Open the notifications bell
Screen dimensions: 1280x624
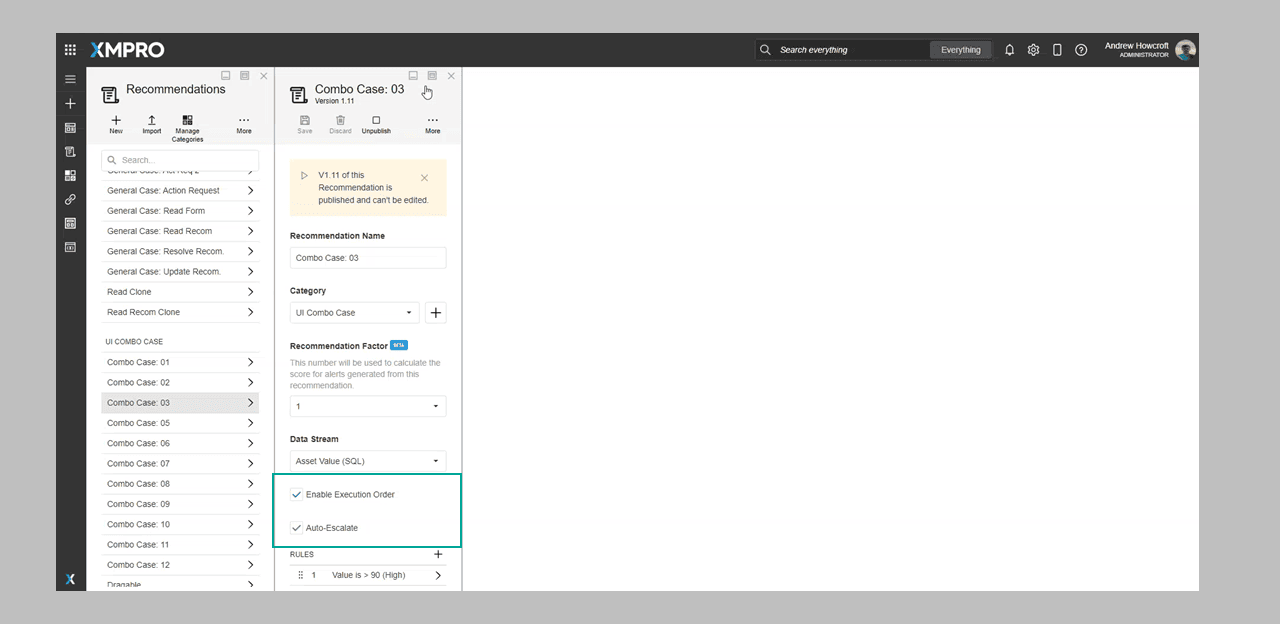pos(1009,49)
